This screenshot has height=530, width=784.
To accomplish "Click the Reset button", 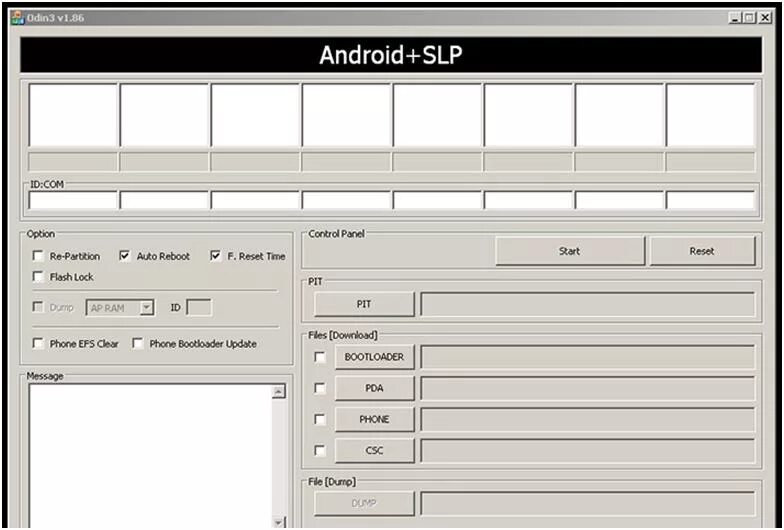I will [702, 251].
